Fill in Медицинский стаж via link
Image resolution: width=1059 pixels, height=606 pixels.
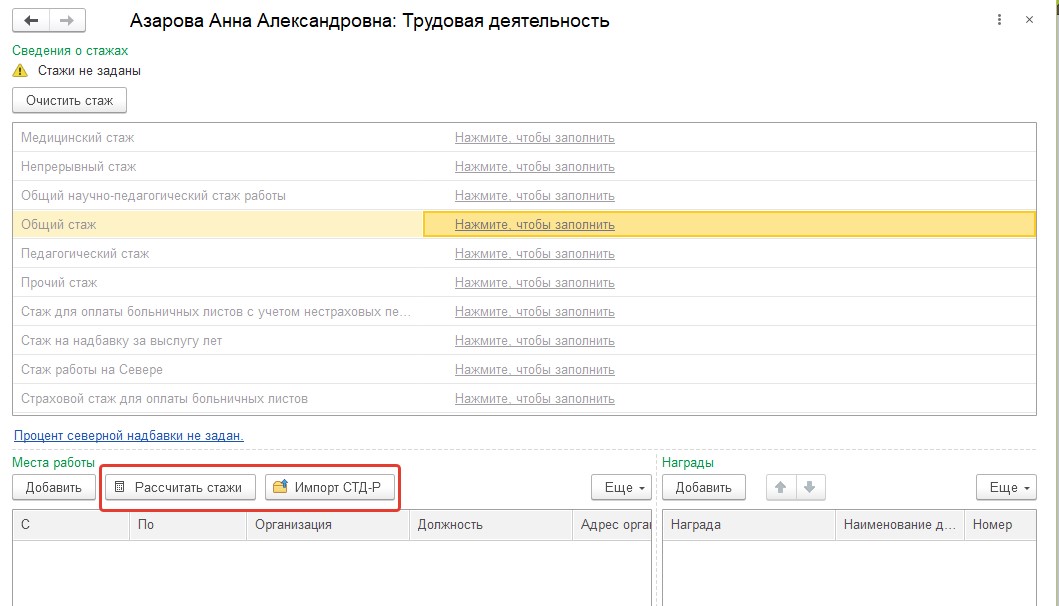534,138
